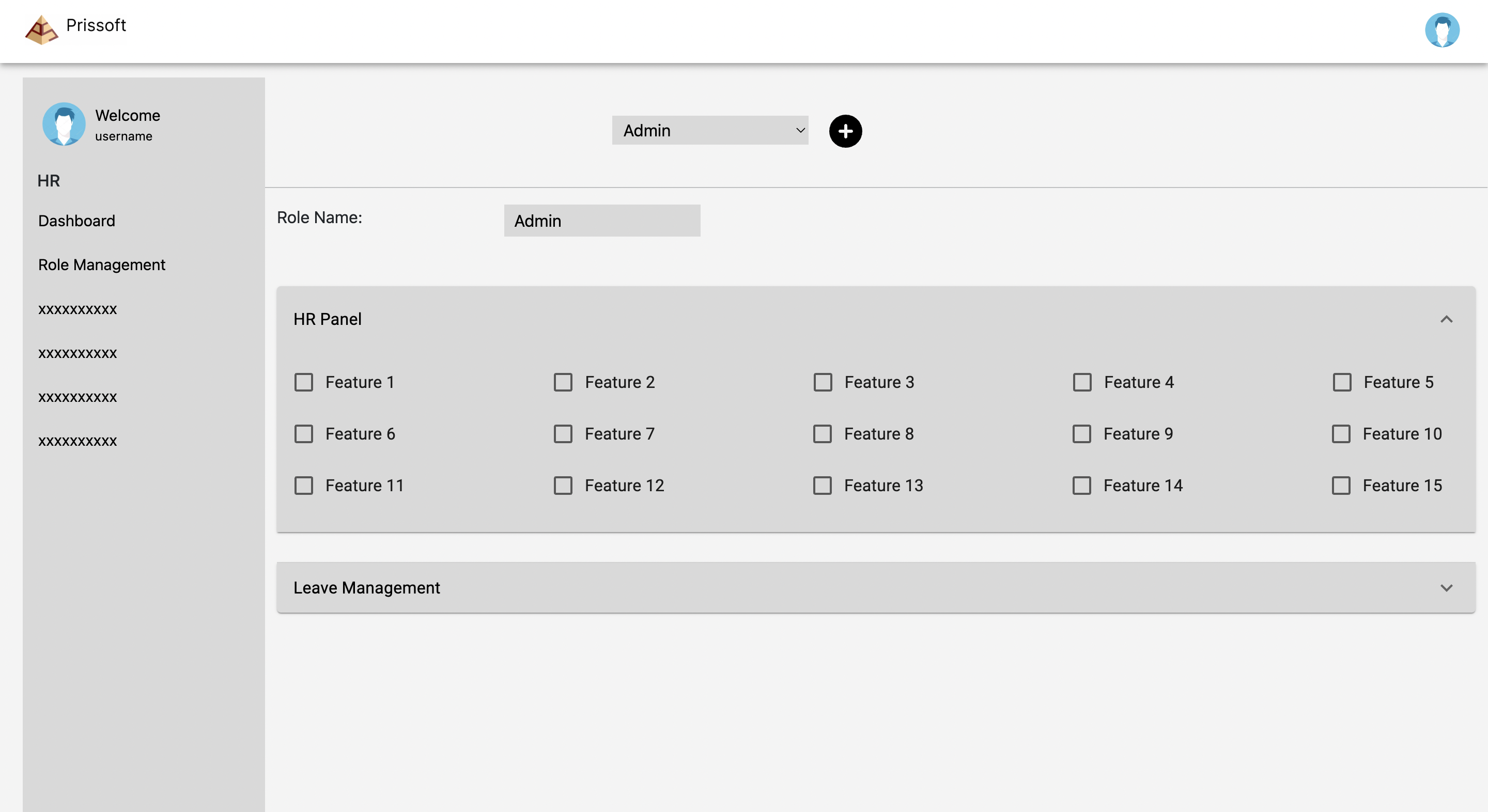Click the welcome avatar in the sidebar
This screenshot has height=812, width=1488.
tap(64, 123)
